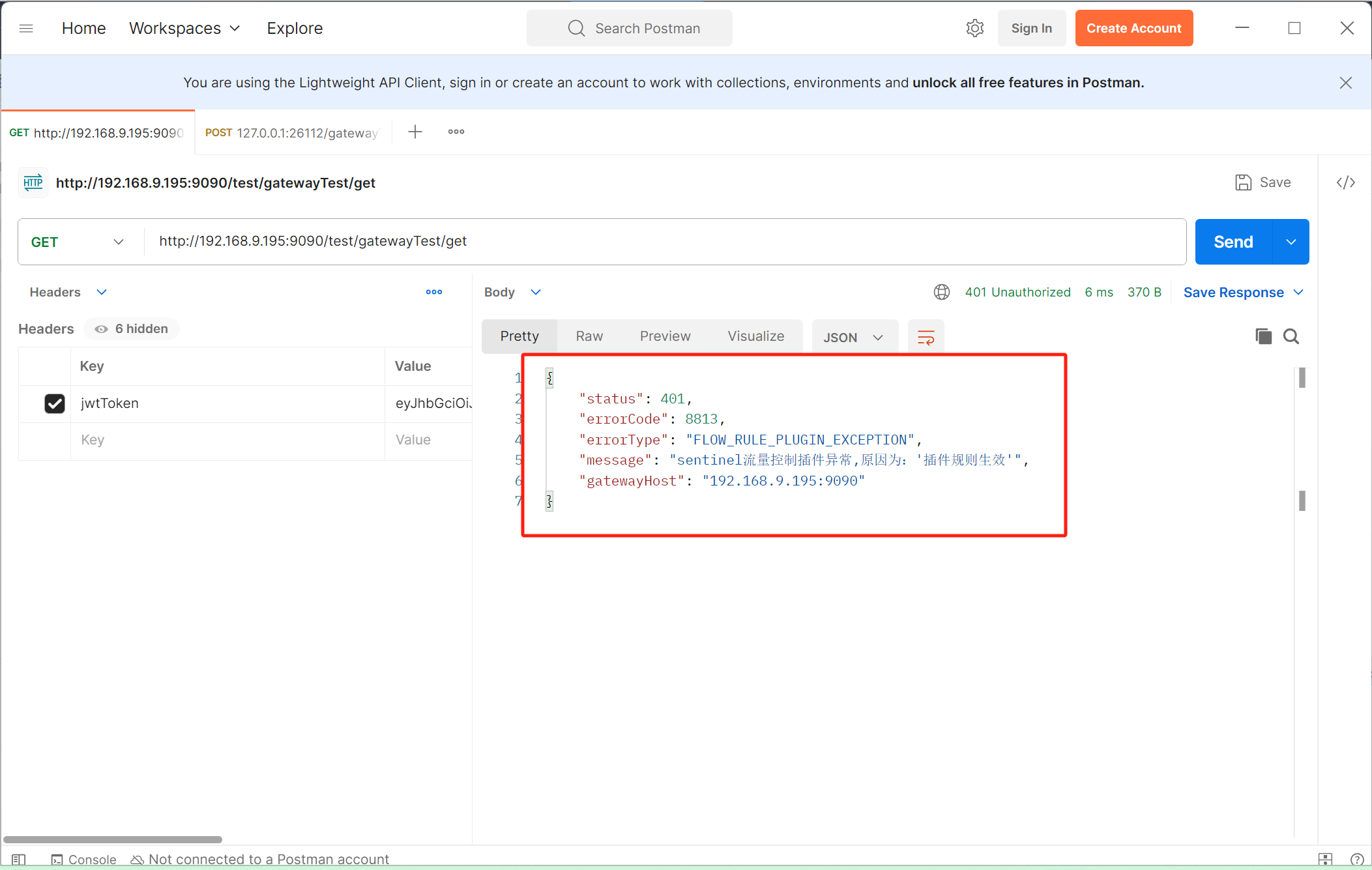Click the code snippet icon
Viewport: 1372px width, 870px height.
coord(1345,182)
